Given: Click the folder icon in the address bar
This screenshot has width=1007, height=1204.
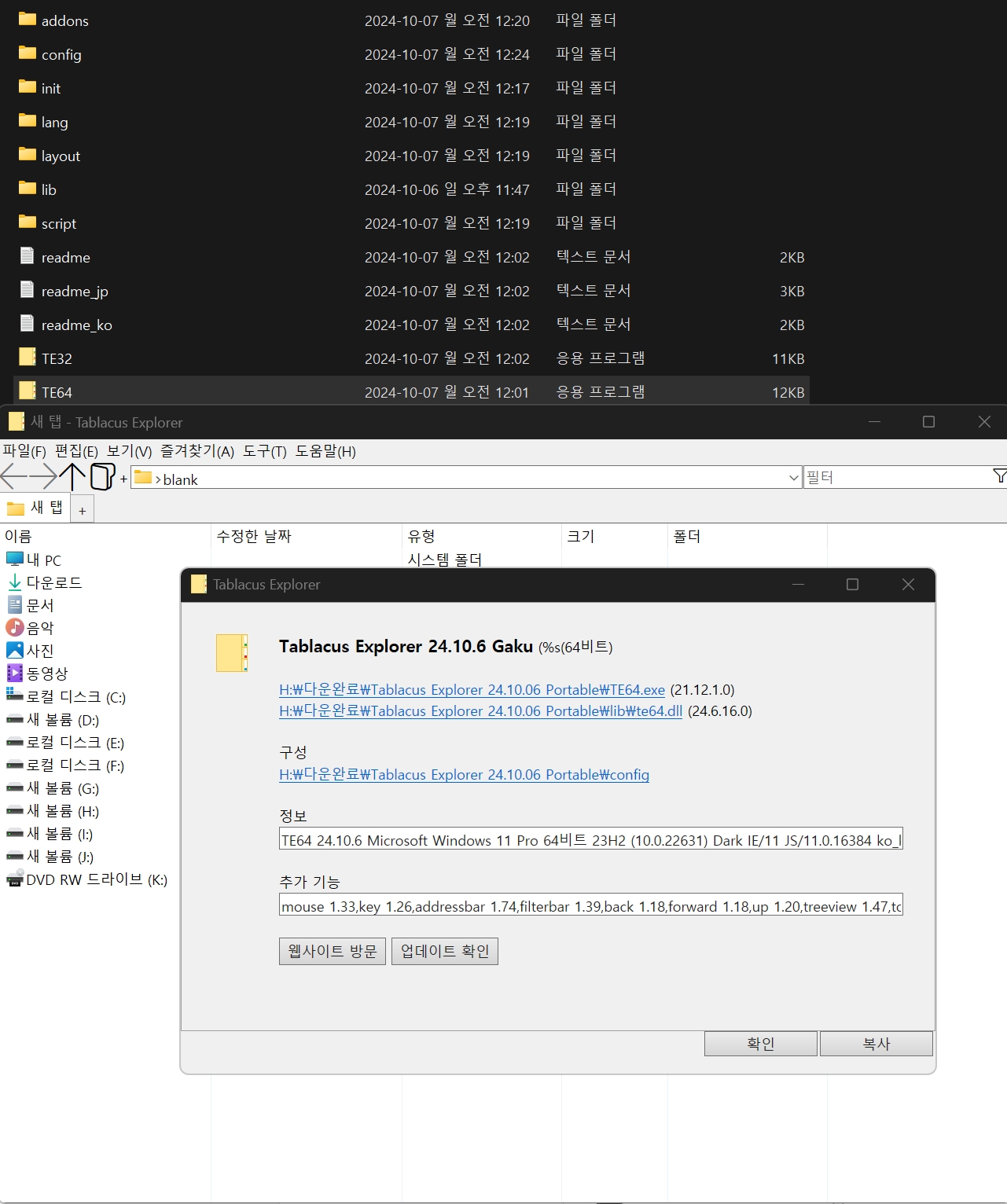Looking at the screenshot, I should 143,477.
